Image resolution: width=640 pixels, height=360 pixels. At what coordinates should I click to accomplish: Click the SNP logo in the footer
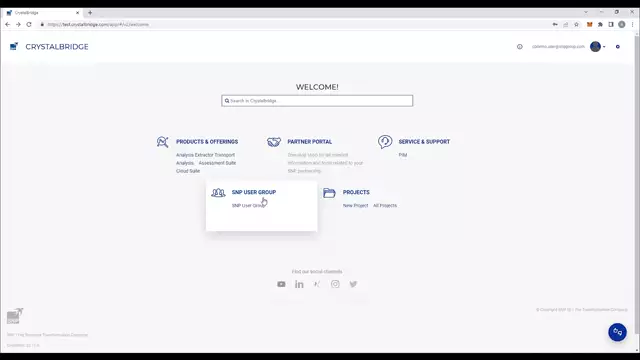(15, 316)
